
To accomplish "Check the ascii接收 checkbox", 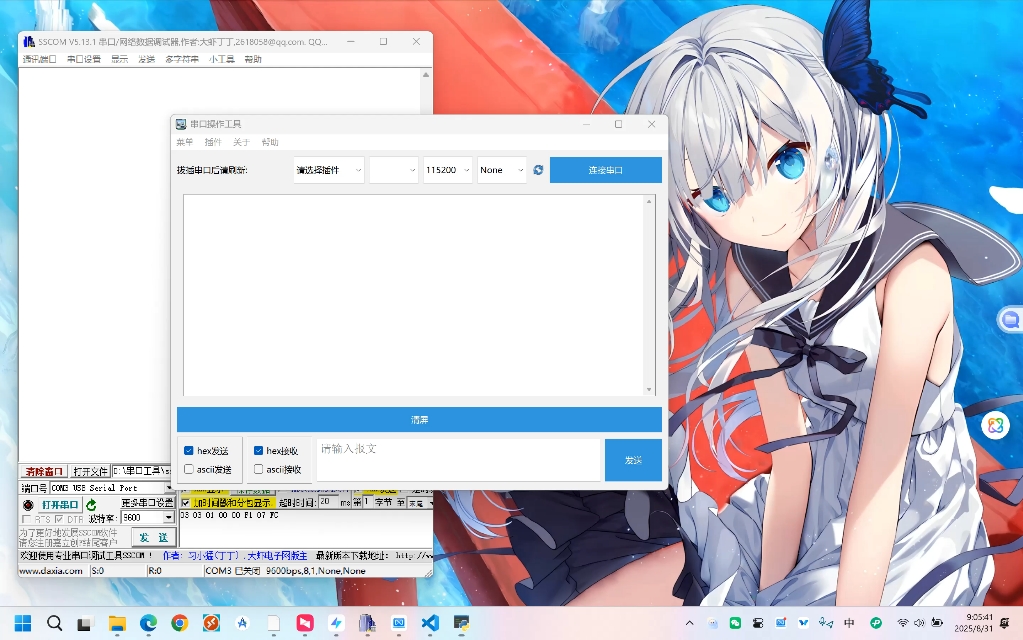I will pyautogui.click(x=258, y=469).
